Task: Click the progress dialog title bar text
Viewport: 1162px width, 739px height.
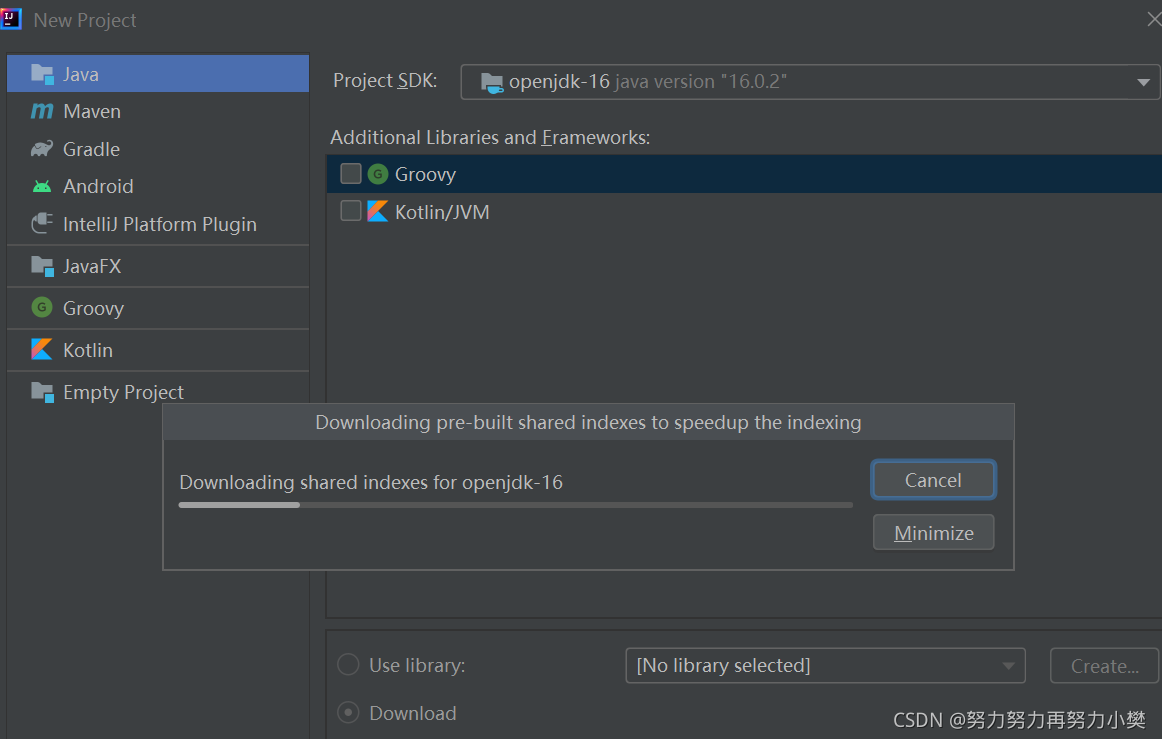Action: coord(588,422)
